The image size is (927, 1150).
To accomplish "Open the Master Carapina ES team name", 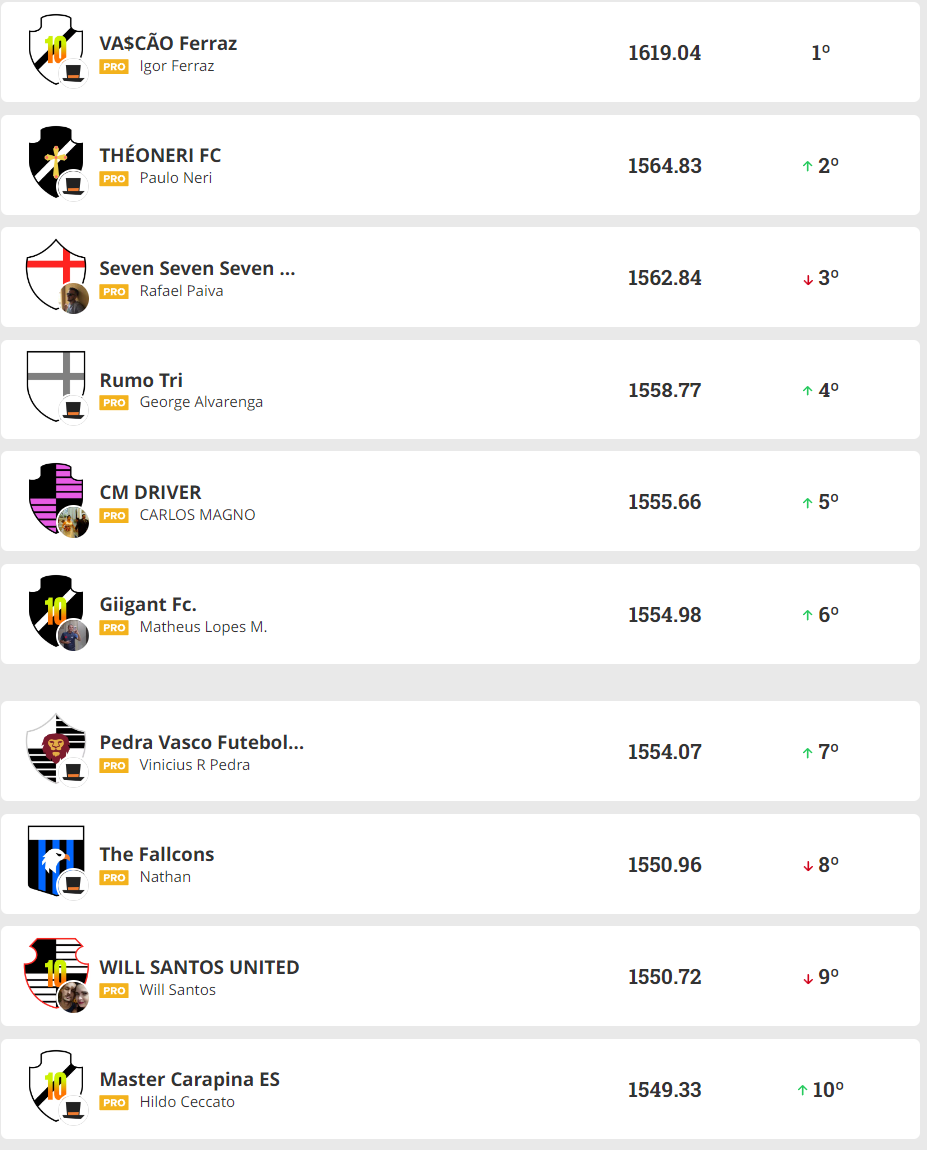I will click(190, 1080).
